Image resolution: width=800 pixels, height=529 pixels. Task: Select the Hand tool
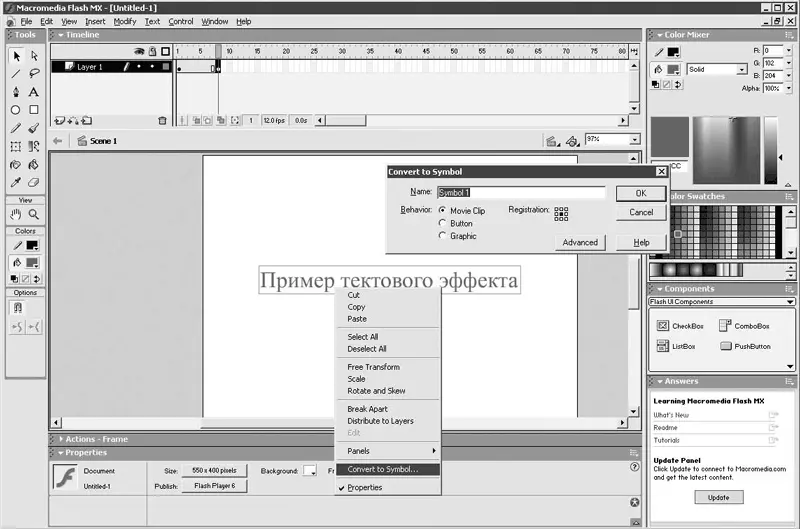tap(16, 214)
